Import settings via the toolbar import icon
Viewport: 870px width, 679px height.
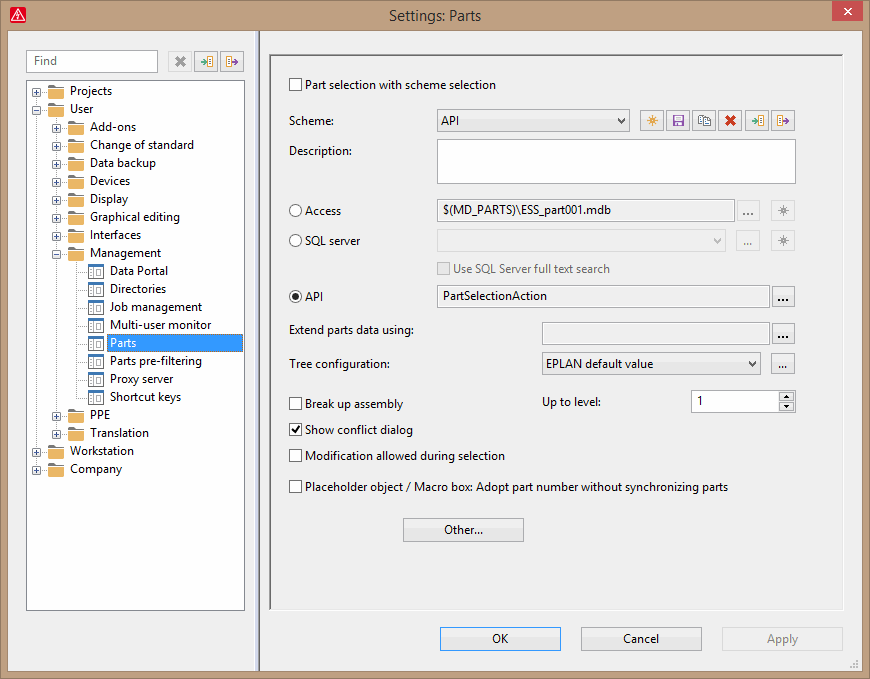tap(206, 61)
